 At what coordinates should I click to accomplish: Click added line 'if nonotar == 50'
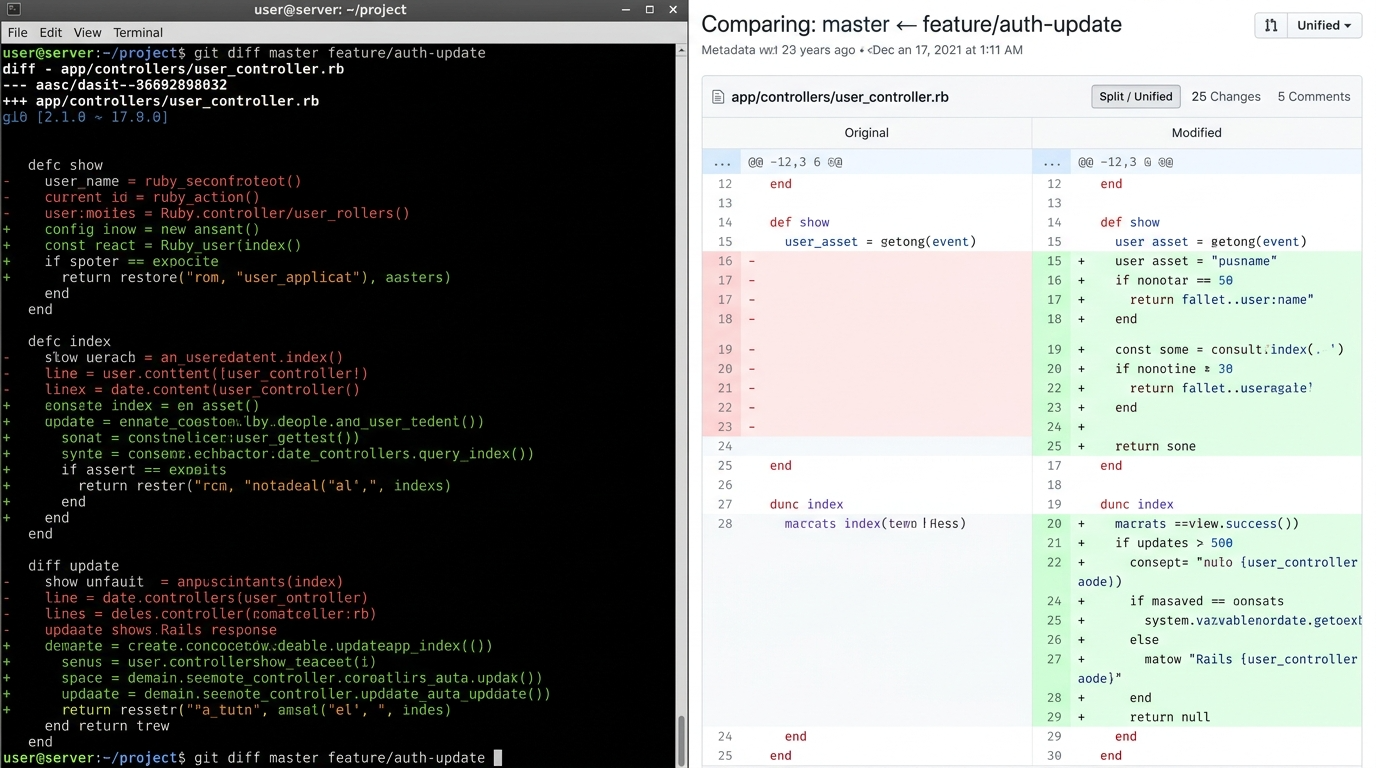1174,280
